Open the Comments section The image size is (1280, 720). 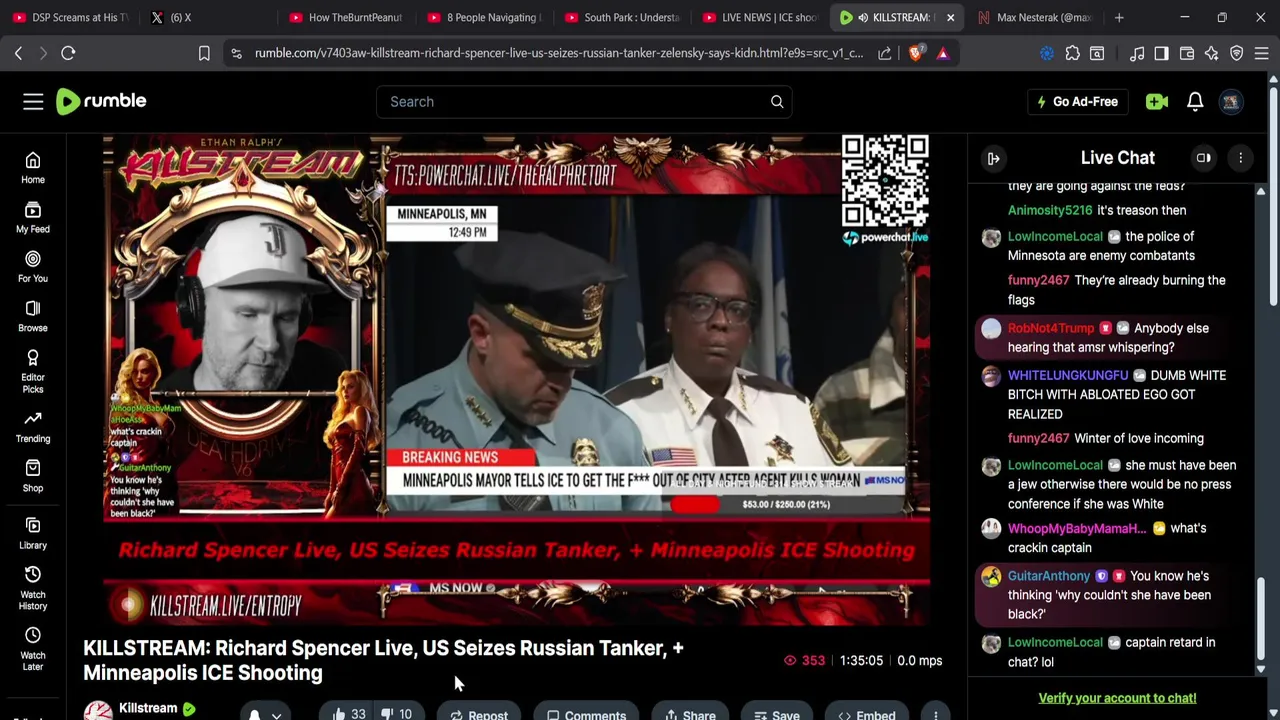point(586,713)
